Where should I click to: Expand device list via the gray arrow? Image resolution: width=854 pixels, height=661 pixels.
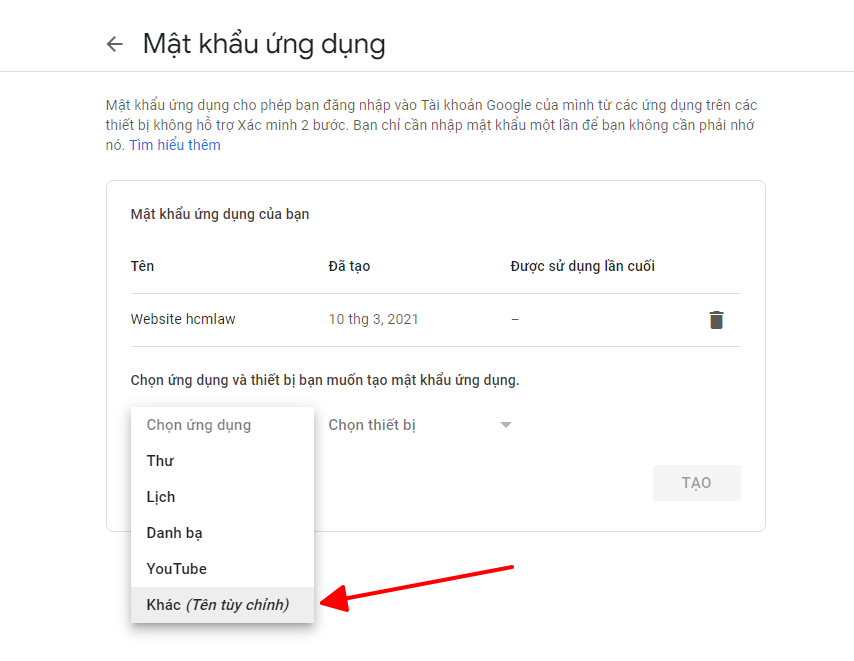click(x=506, y=425)
